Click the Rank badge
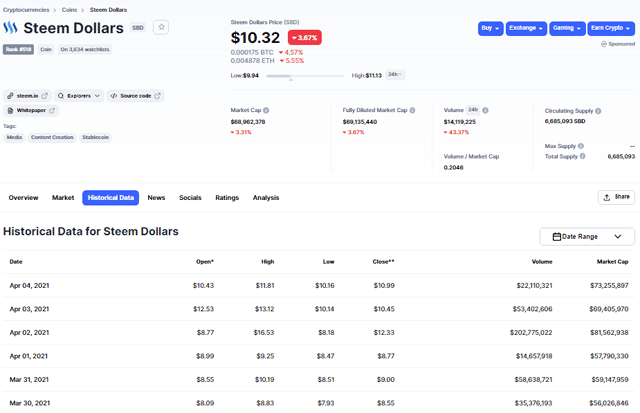Screen dimensions: 640x413 coord(18,49)
